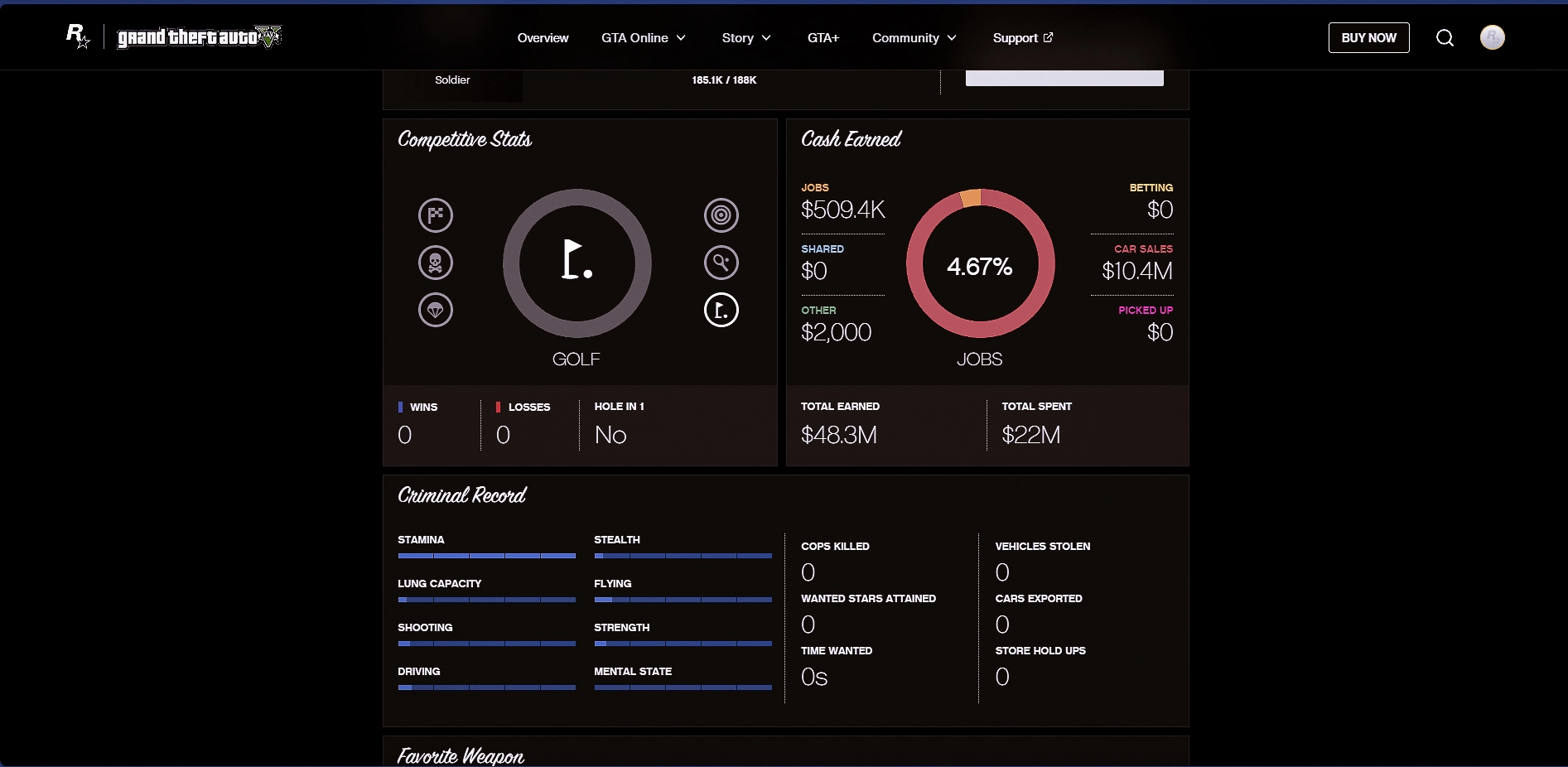Expand the Community dropdown menu
1568x767 pixels.
click(x=914, y=38)
